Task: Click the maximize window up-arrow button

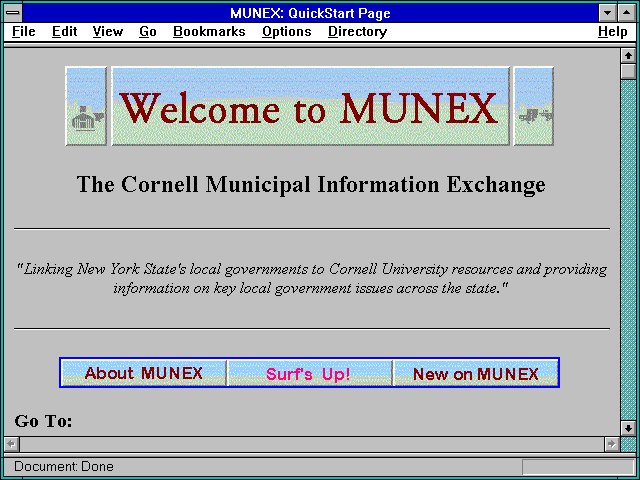Action: point(627,13)
